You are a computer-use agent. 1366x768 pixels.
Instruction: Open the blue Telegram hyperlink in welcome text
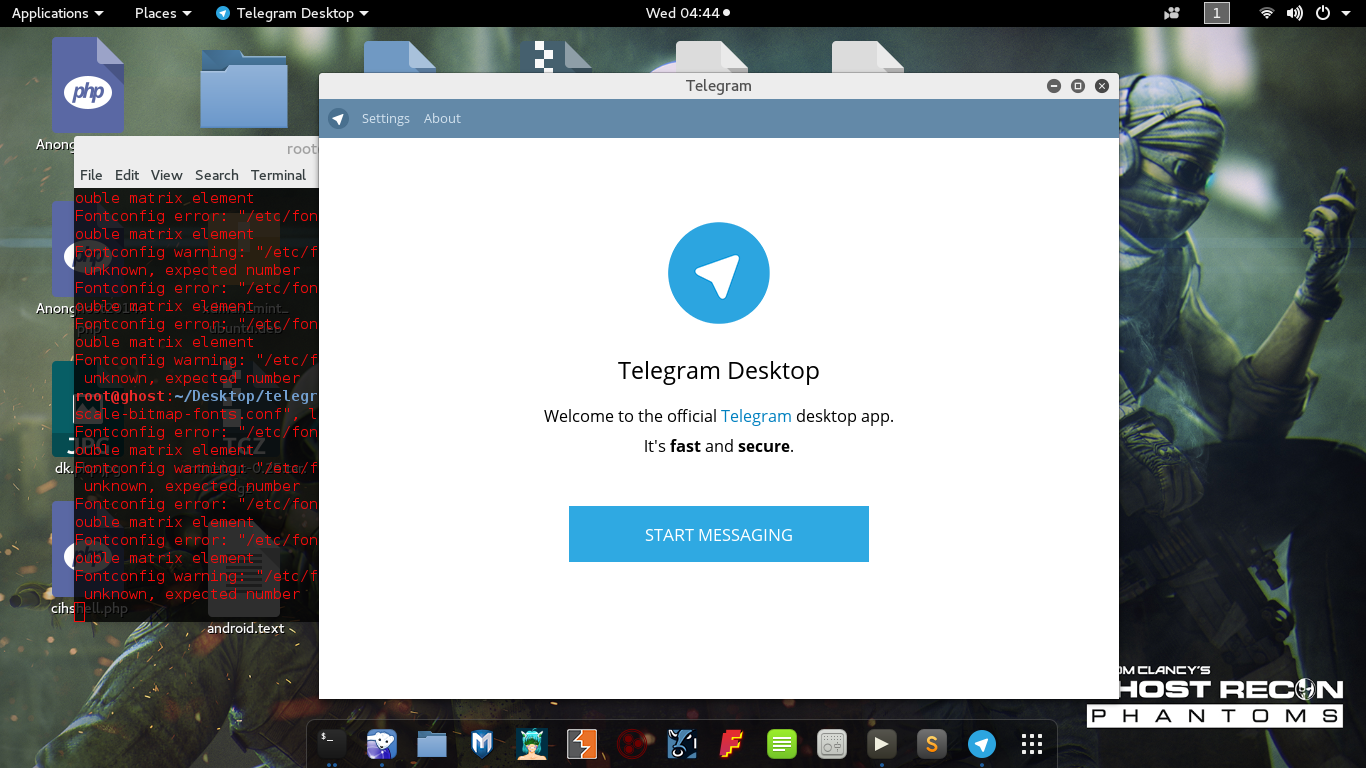(x=756, y=416)
